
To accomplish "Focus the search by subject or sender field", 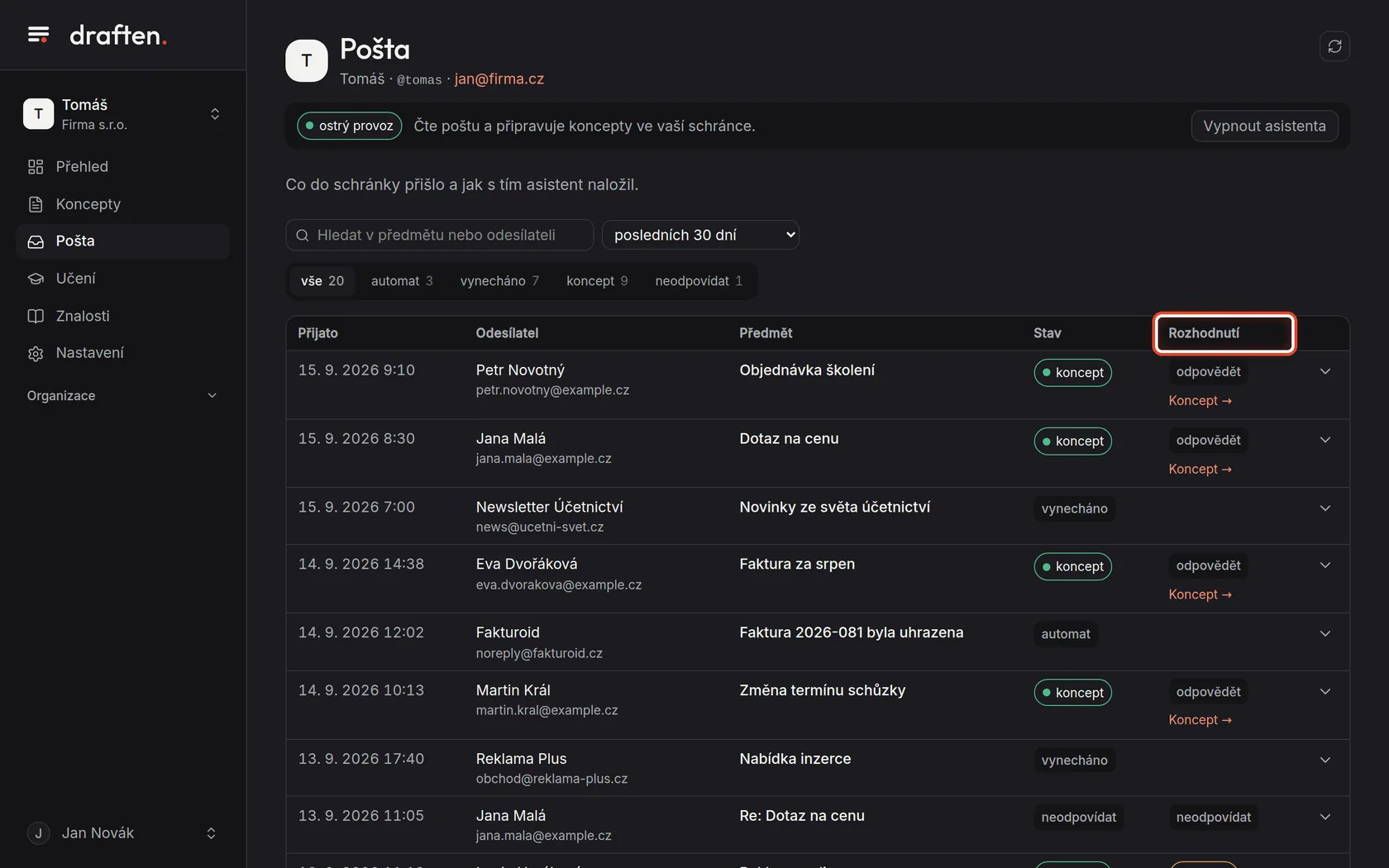I will (440, 235).
